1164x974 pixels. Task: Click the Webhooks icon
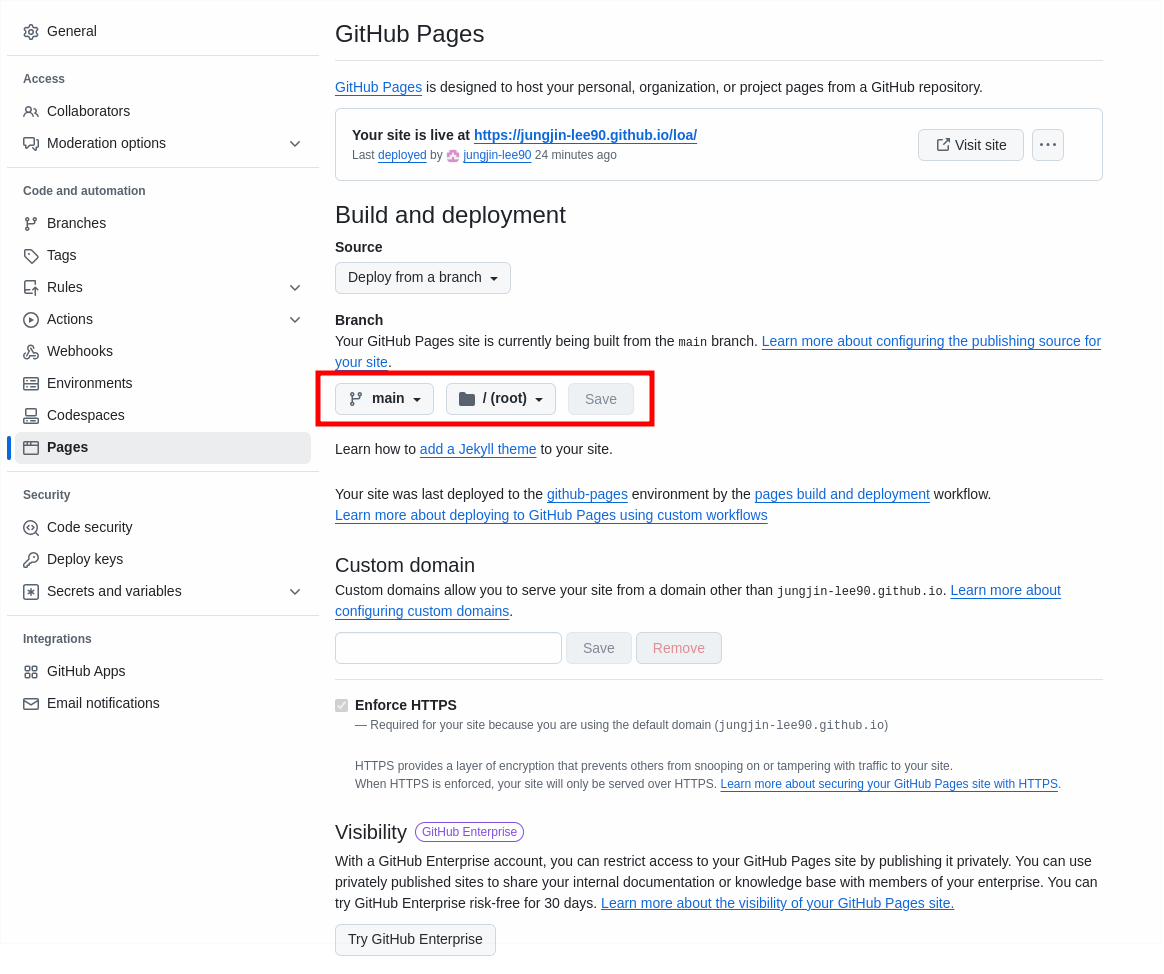click(x=30, y=351)
